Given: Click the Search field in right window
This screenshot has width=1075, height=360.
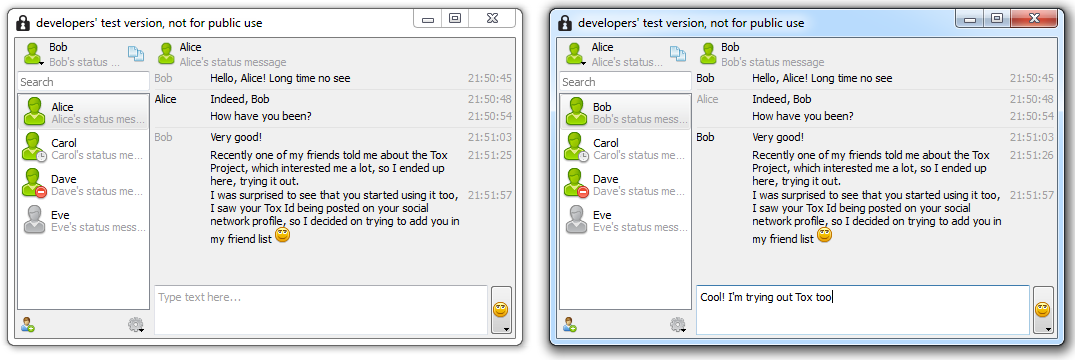Looking at the screenshot, I should tap(625, 82).
